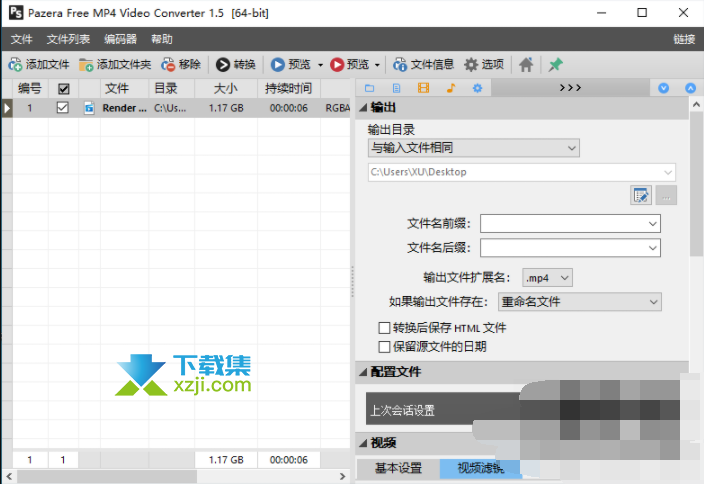Image resolution: width=704 pixels, height=484 pixels.
Task: Click the browse '...' directory button
Action: (x=666, y=195)
